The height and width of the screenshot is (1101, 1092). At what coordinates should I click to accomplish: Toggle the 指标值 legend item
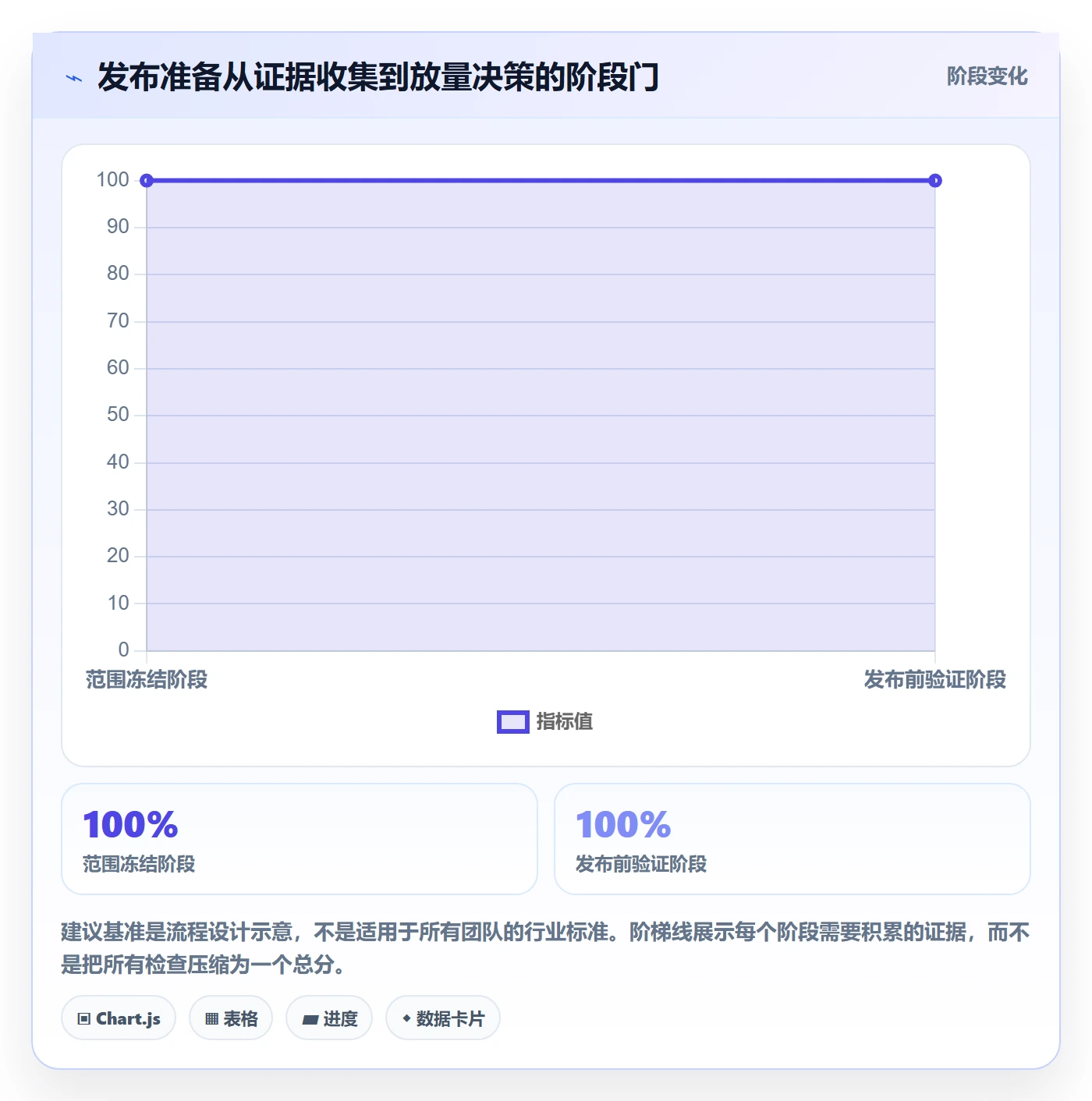[545, 722]
